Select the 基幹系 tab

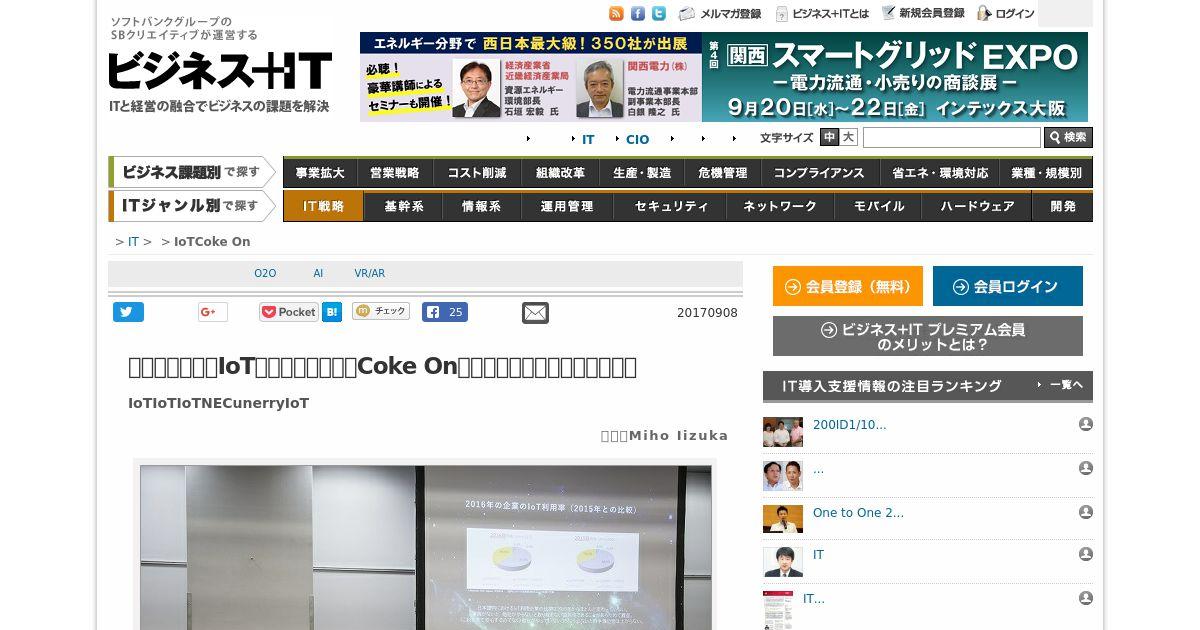[x=404, y=207]
